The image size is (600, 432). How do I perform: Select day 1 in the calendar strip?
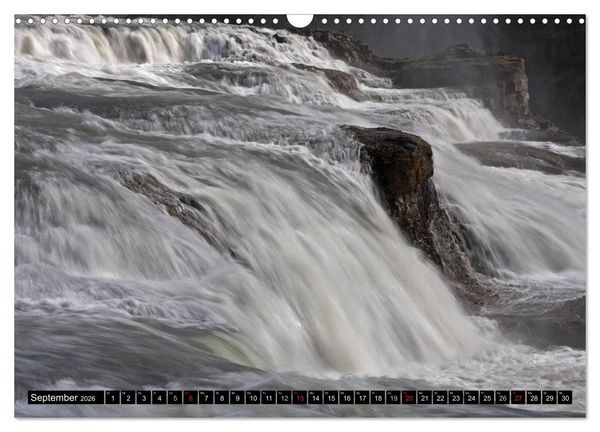click(x=112, y=398)
